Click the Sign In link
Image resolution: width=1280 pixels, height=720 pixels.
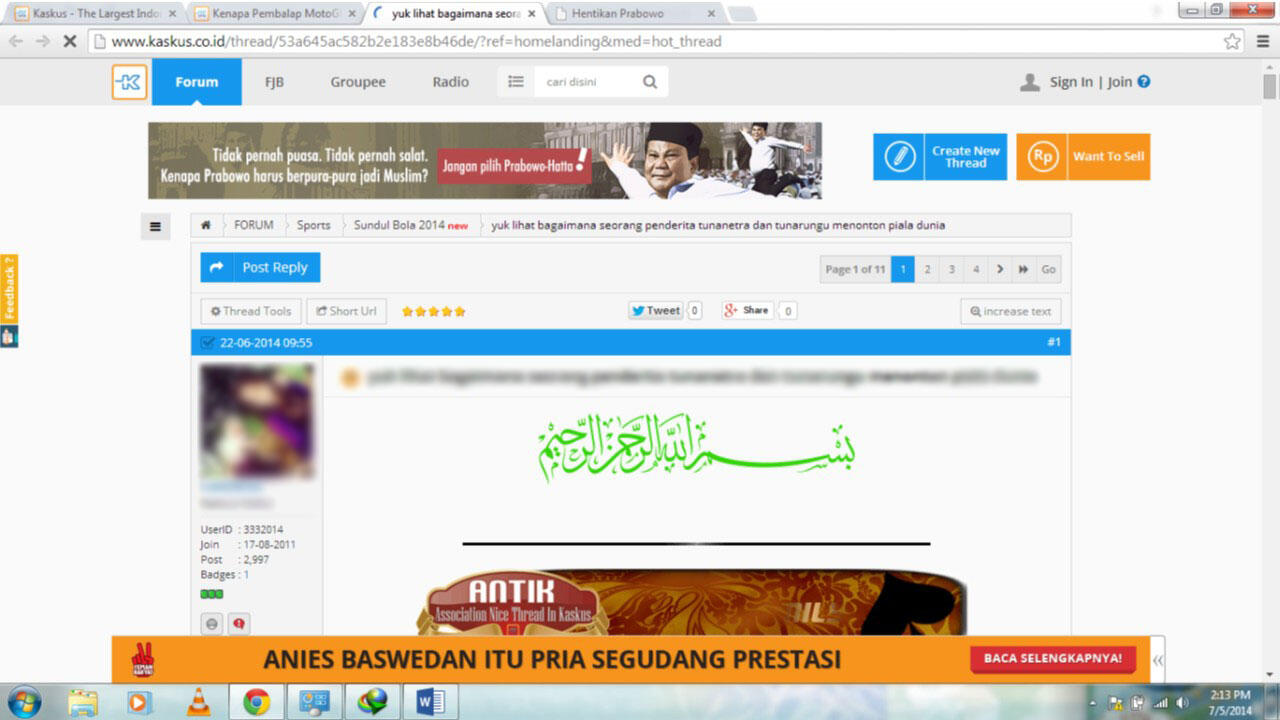point(1071,82)
